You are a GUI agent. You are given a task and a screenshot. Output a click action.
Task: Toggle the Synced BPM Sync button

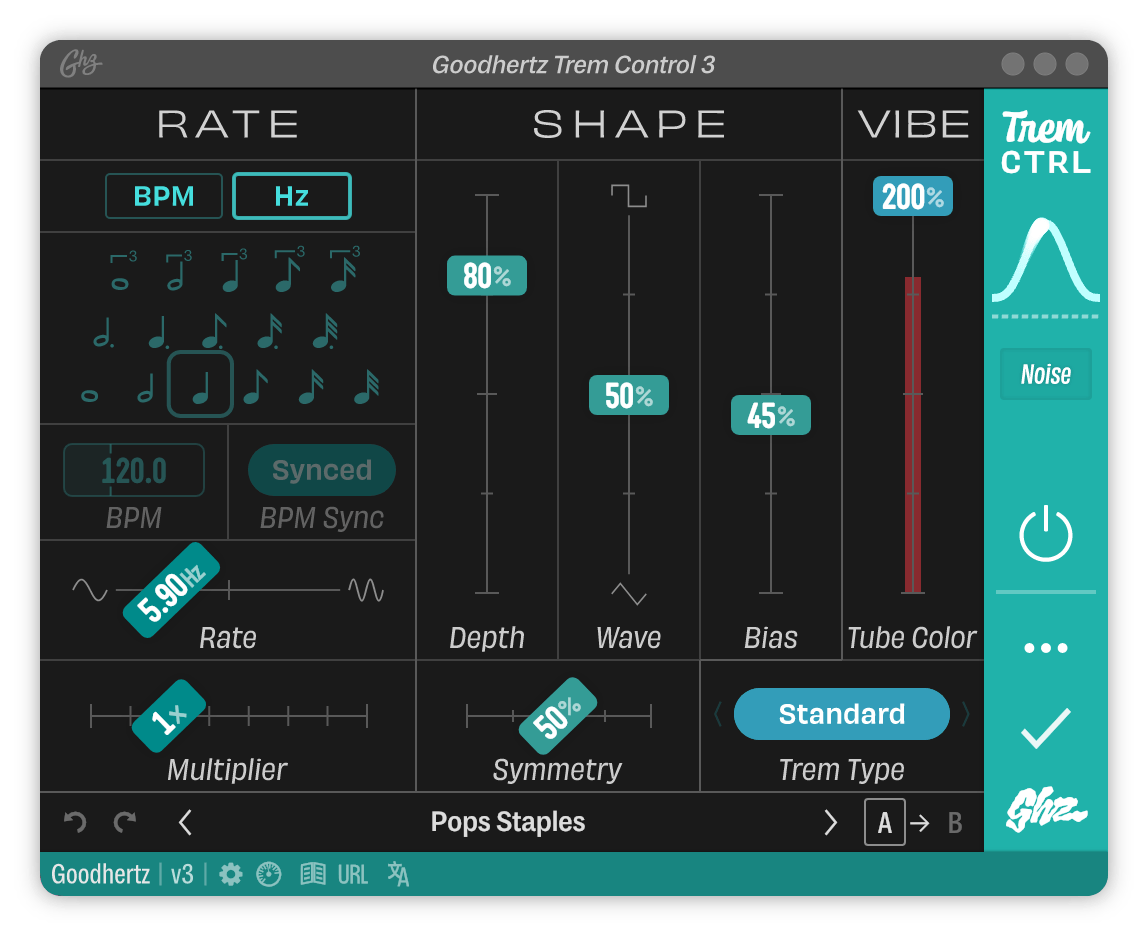coord(322,470)
